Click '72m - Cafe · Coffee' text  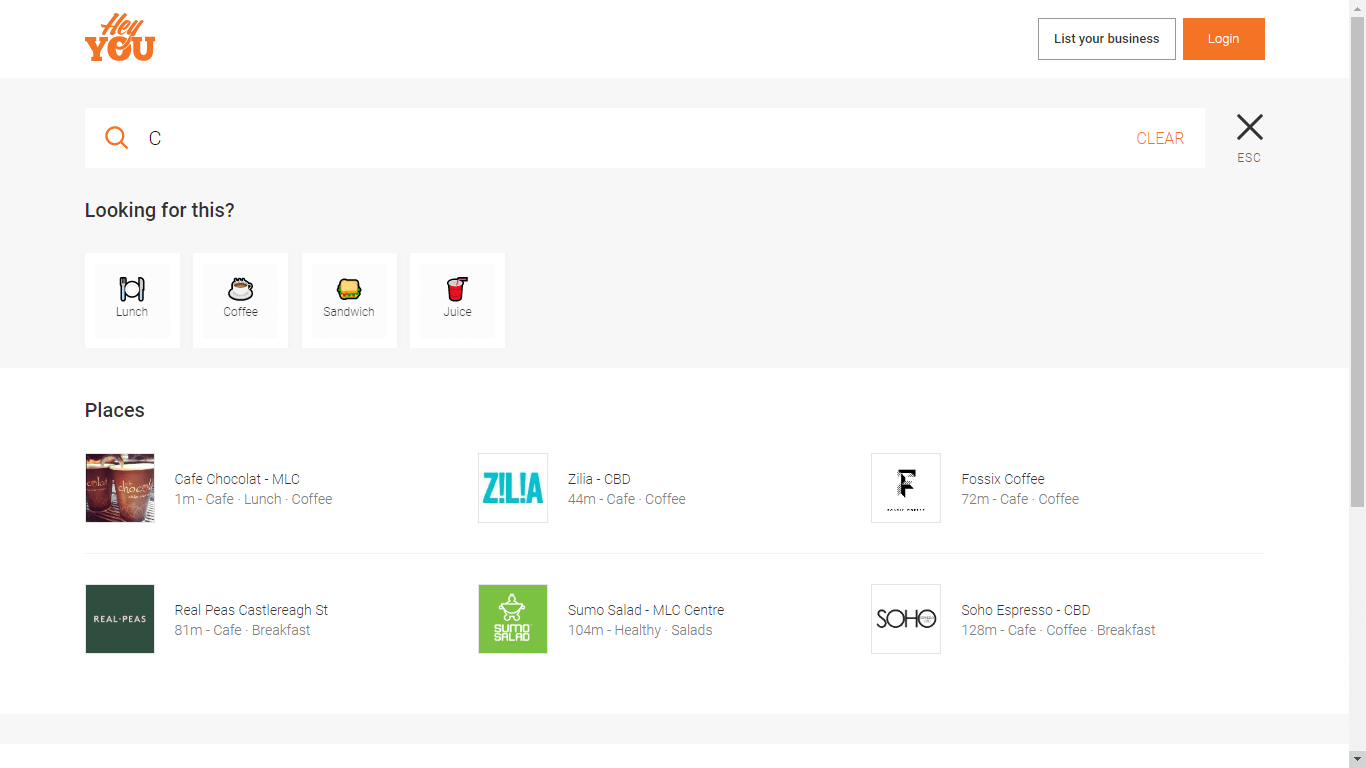1020,499
